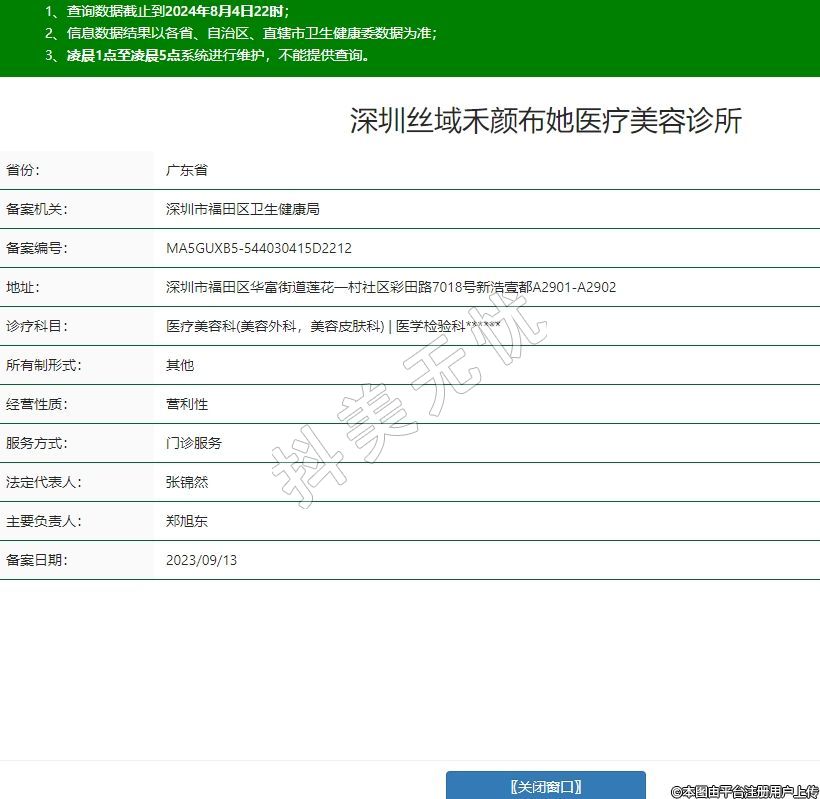Click main responsible person 郑旭东
Screen dimensions: 820x799
coord(187,521)
